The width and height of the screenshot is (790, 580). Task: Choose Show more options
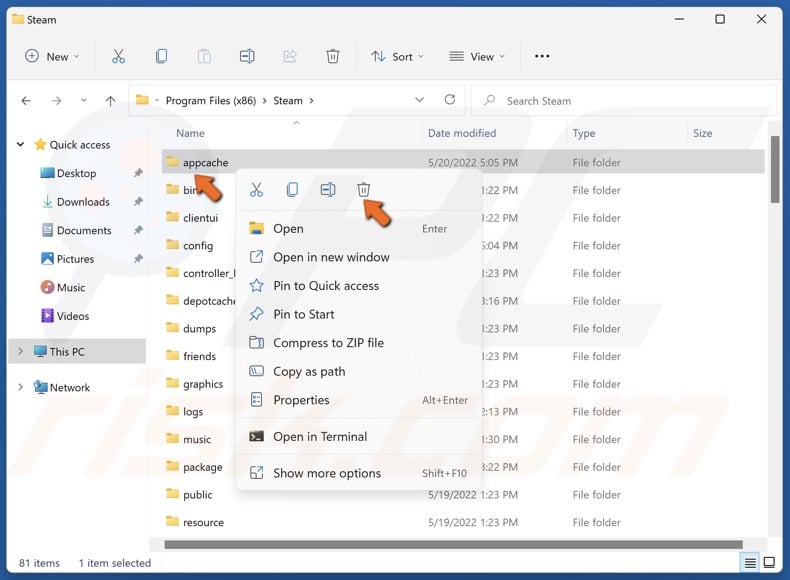(359, 473)
